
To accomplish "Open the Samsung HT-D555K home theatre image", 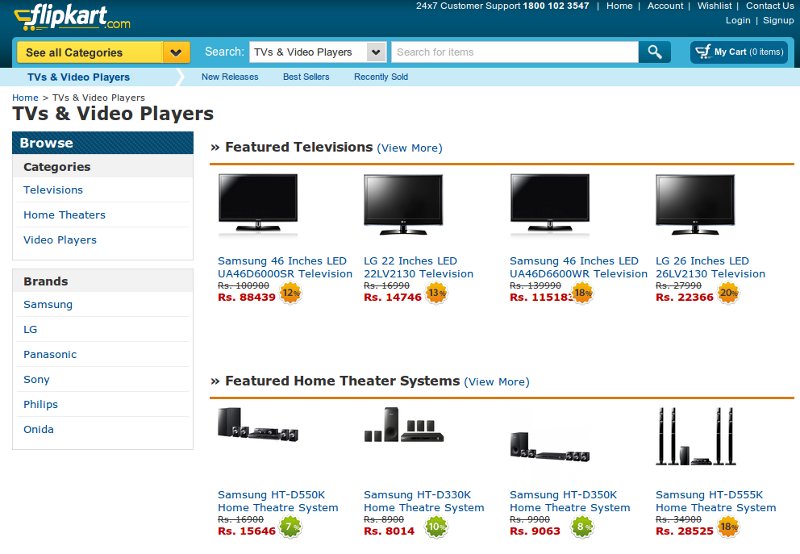I will point(695,436).
